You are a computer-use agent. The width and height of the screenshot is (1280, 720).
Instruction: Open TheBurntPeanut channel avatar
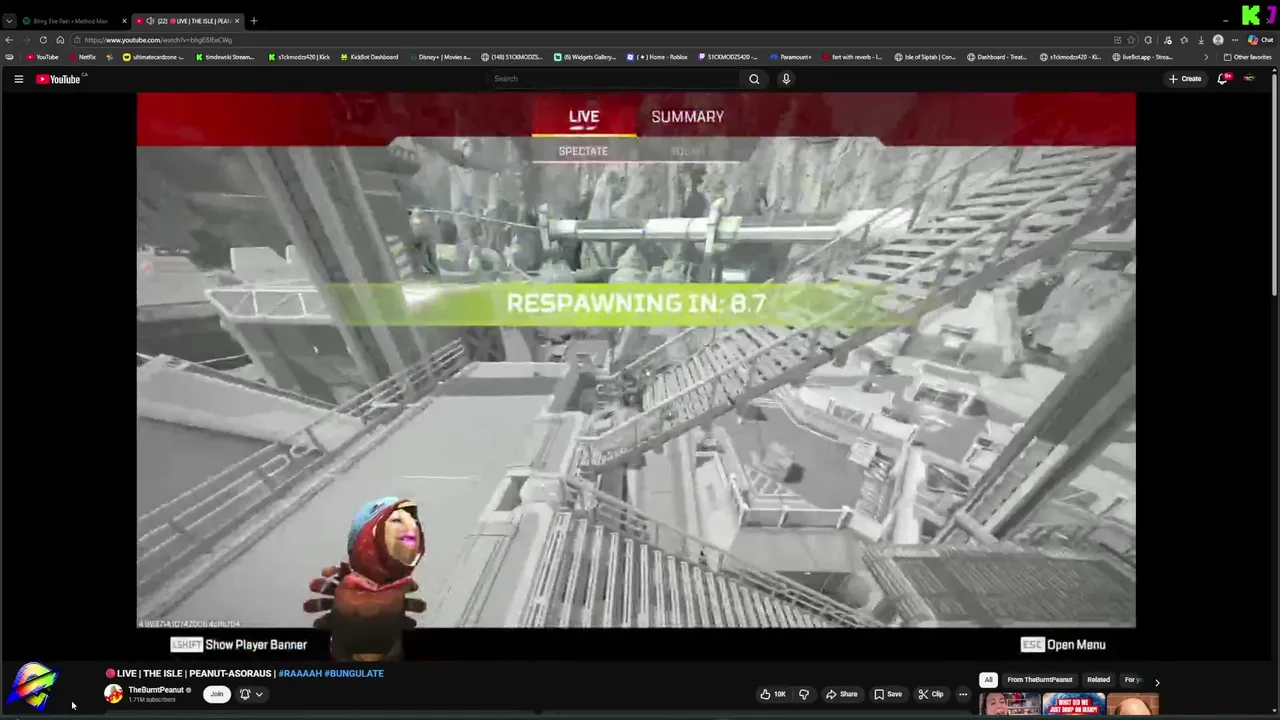114,694
